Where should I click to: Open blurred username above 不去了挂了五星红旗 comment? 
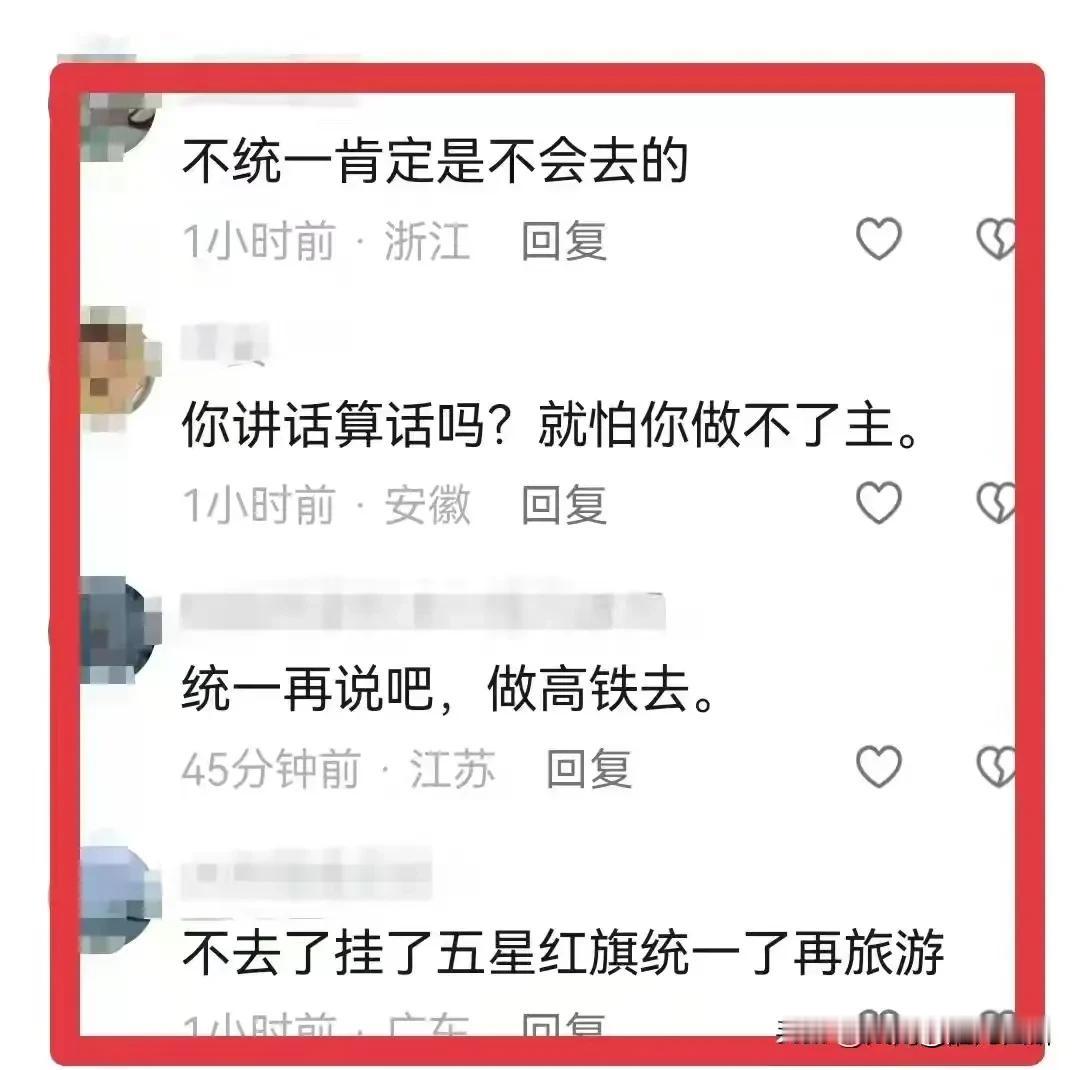tap(306, 873)
